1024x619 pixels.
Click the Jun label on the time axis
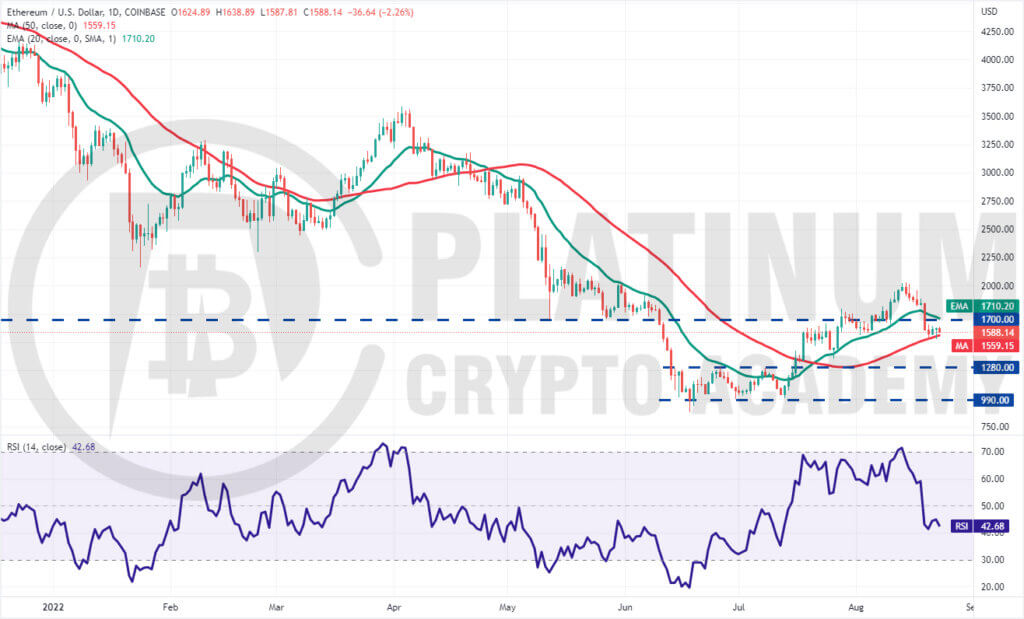[625, 607]
